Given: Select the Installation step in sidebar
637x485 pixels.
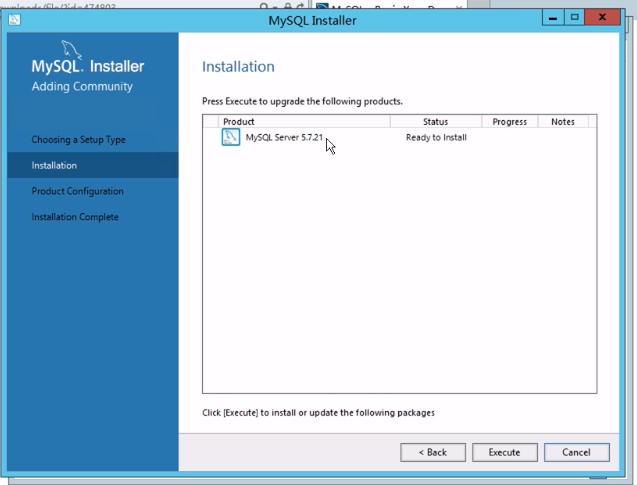Looking at the screenshot, I should pos(93,165).
